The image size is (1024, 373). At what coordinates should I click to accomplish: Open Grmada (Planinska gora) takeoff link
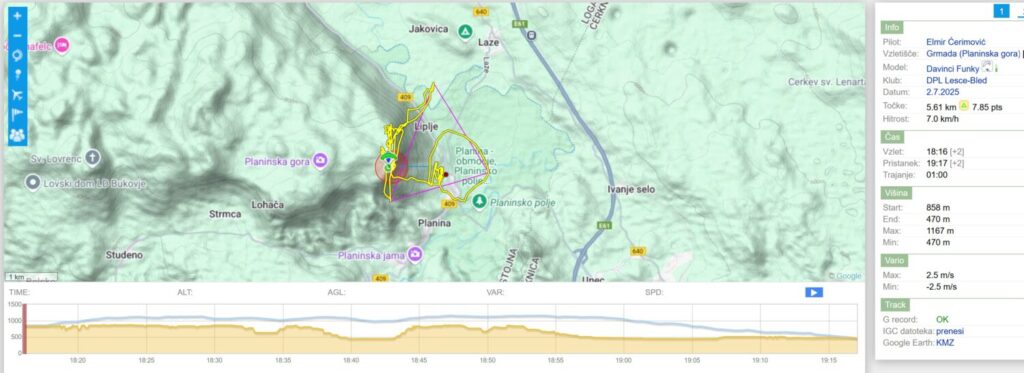(x=973, y=54)
